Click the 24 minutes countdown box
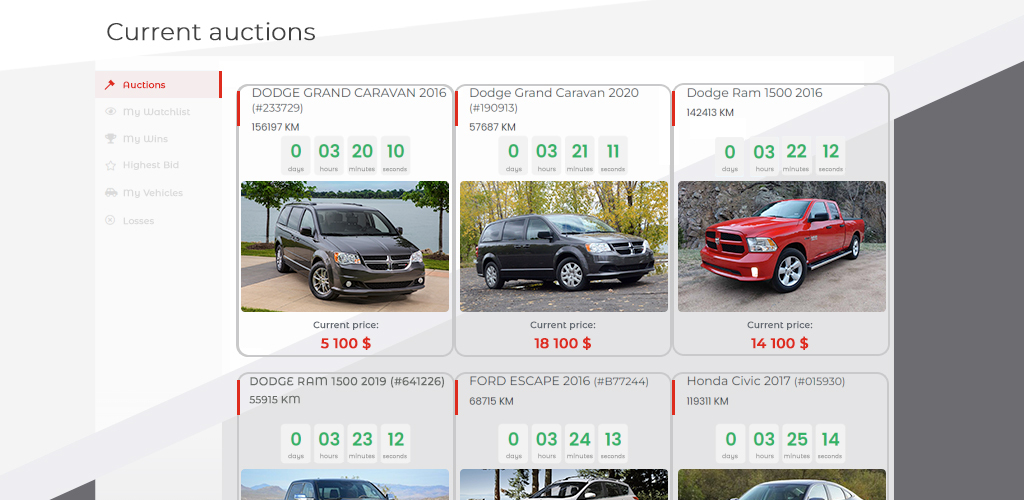Image resolution: width=1024 pixels, height=500 pixels. (579, 443)
